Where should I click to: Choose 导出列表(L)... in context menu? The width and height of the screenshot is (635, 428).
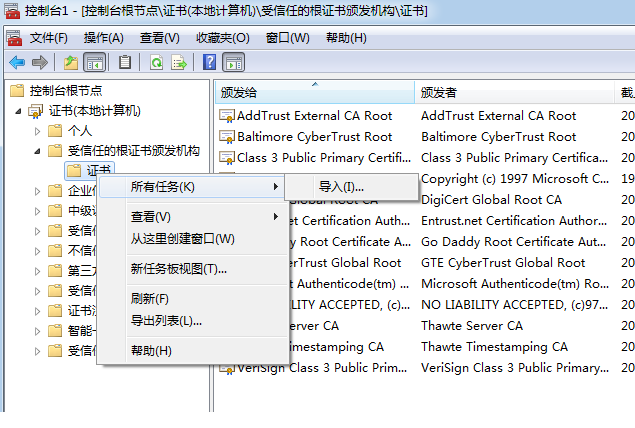coord(192,321)
